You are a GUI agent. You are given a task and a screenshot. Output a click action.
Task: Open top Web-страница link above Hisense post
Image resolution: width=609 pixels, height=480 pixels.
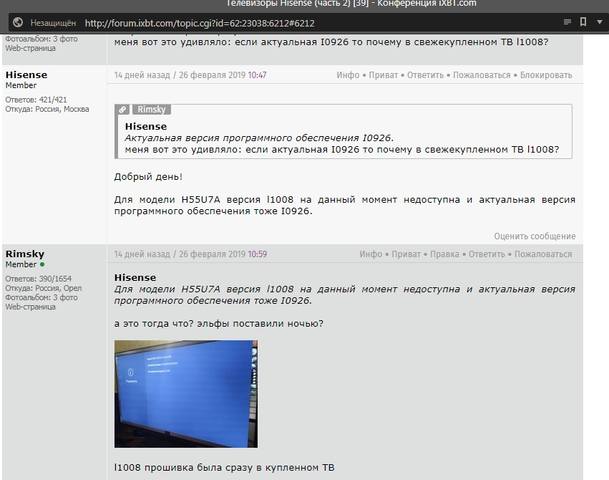tap(30, 48)
